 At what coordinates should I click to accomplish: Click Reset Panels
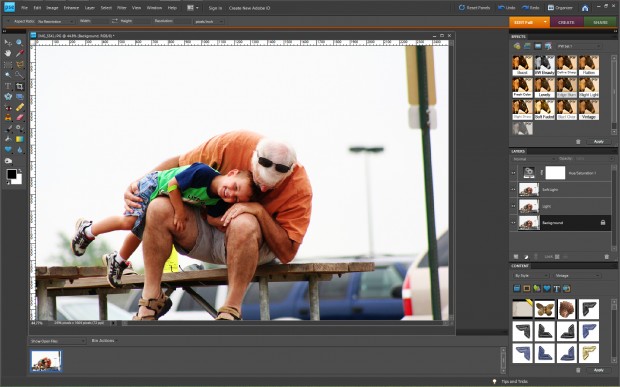(474, 8)
